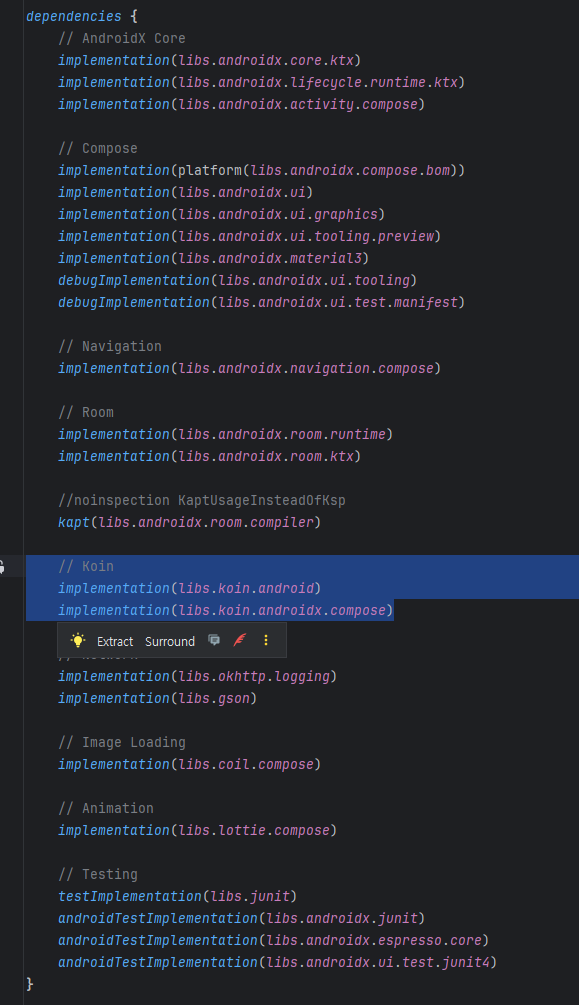Click the Extract action button

tap(114, 641)
